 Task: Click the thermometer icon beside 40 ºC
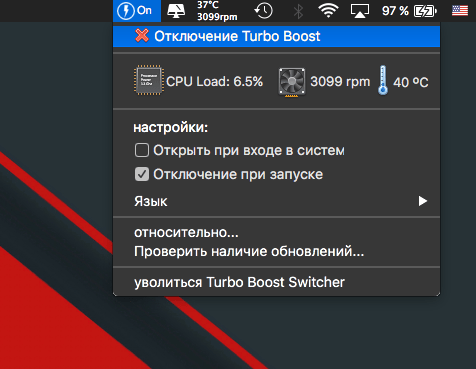click(x=383, y=80)
